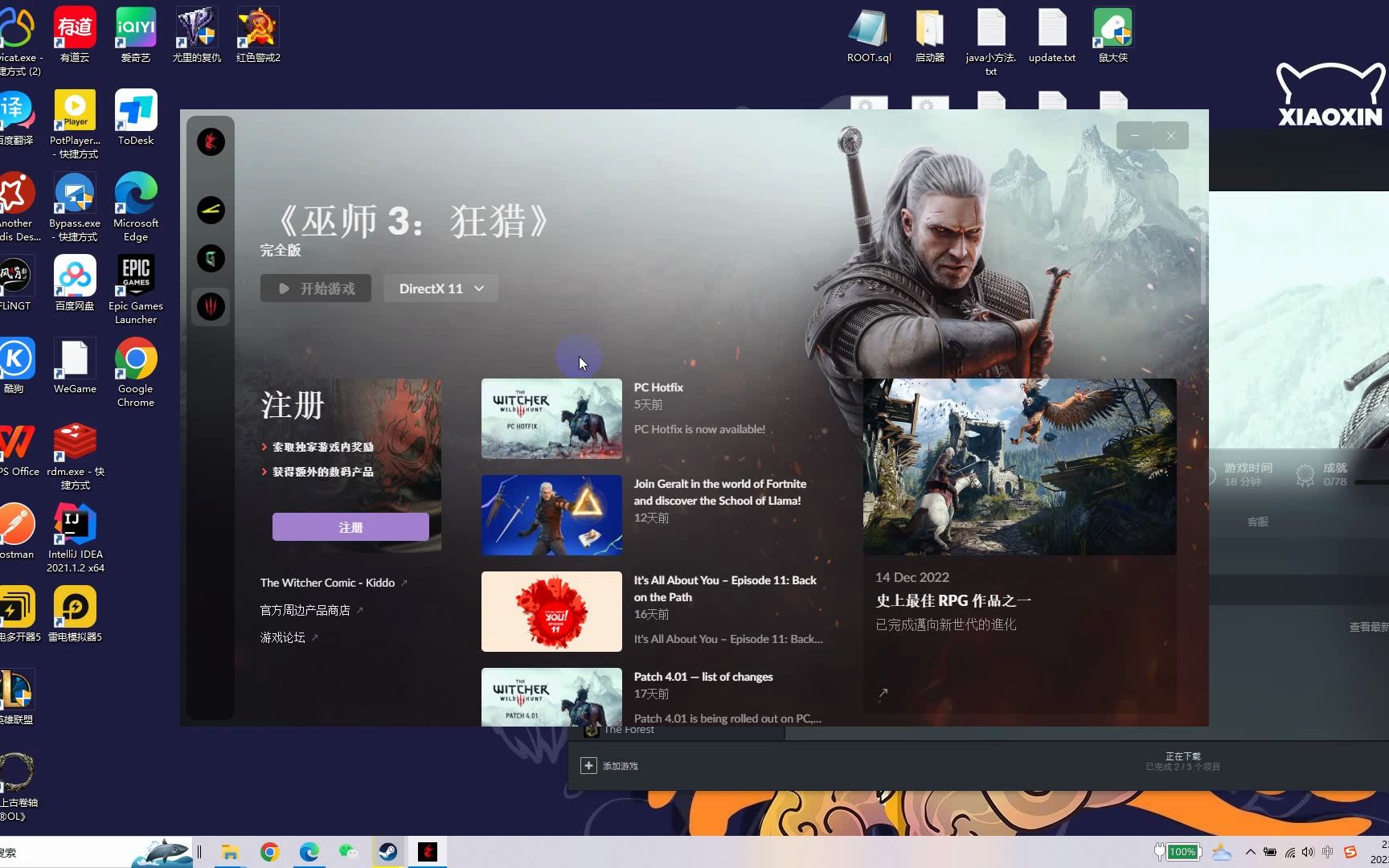1389x868 pixels.
Task: Click Join Geralt in Fortnite headline
Action: click(719, 492)
